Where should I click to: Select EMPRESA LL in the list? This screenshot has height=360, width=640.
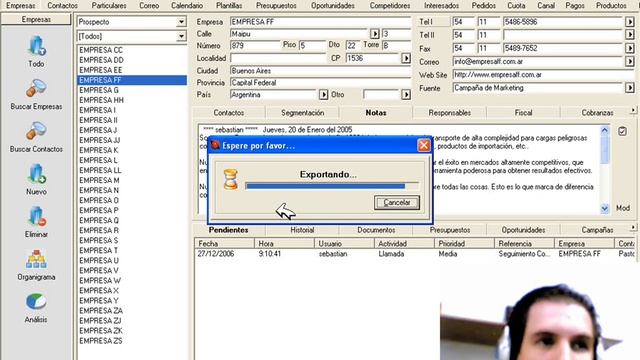(x=132, y=170)
